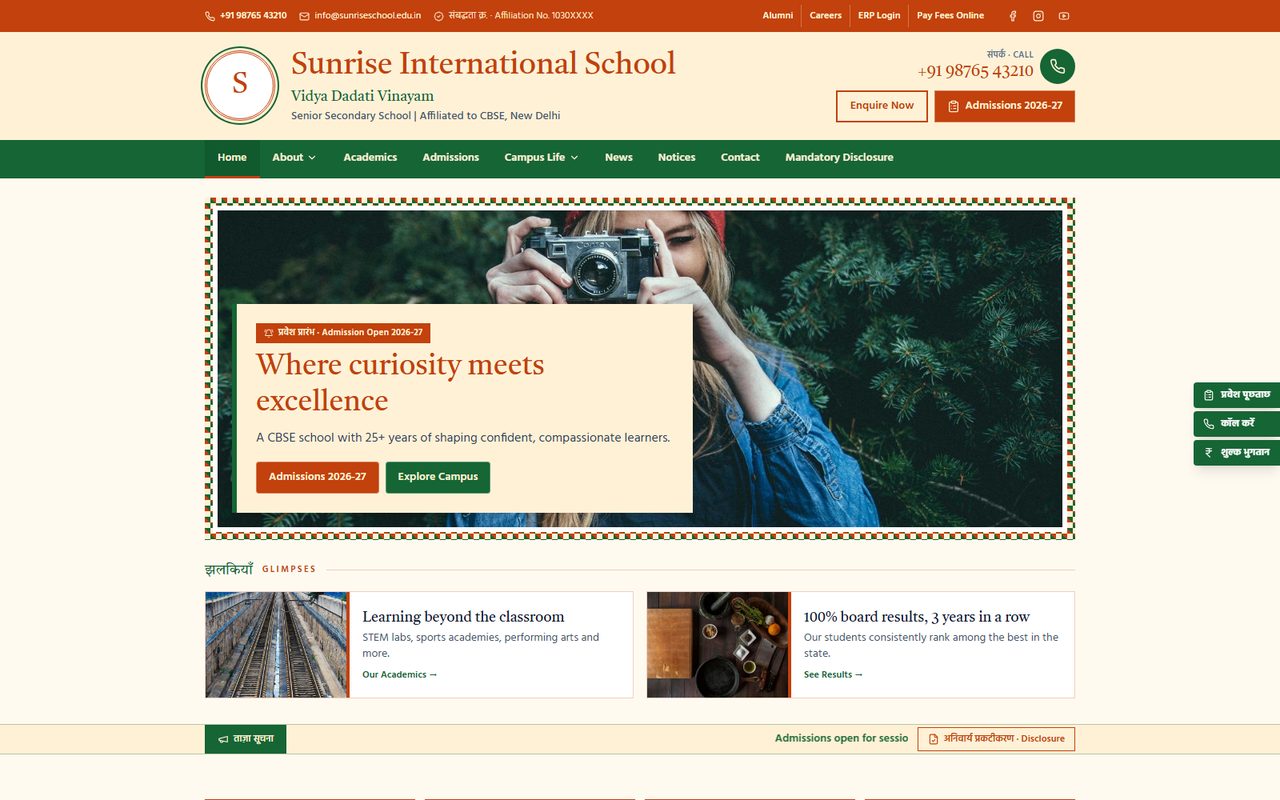Viewport: 1280px width, 800px height.
Task: Click the Sunrise International School title
Action: (483, 63)
